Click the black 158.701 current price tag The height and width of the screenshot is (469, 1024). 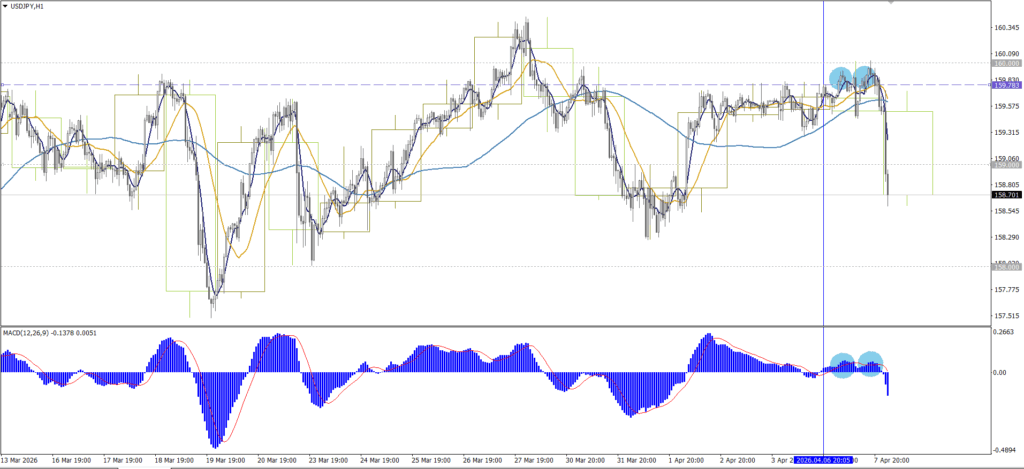point(1006,195)
